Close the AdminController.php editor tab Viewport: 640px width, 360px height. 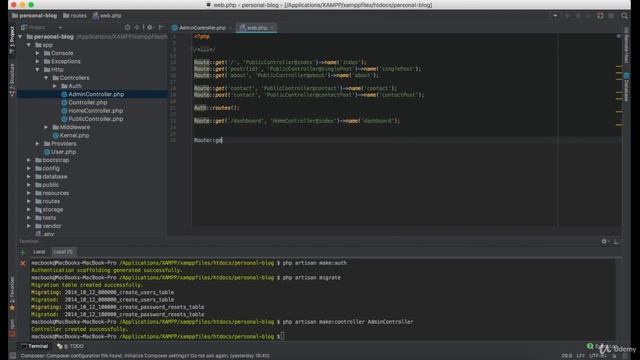(231, 28)
